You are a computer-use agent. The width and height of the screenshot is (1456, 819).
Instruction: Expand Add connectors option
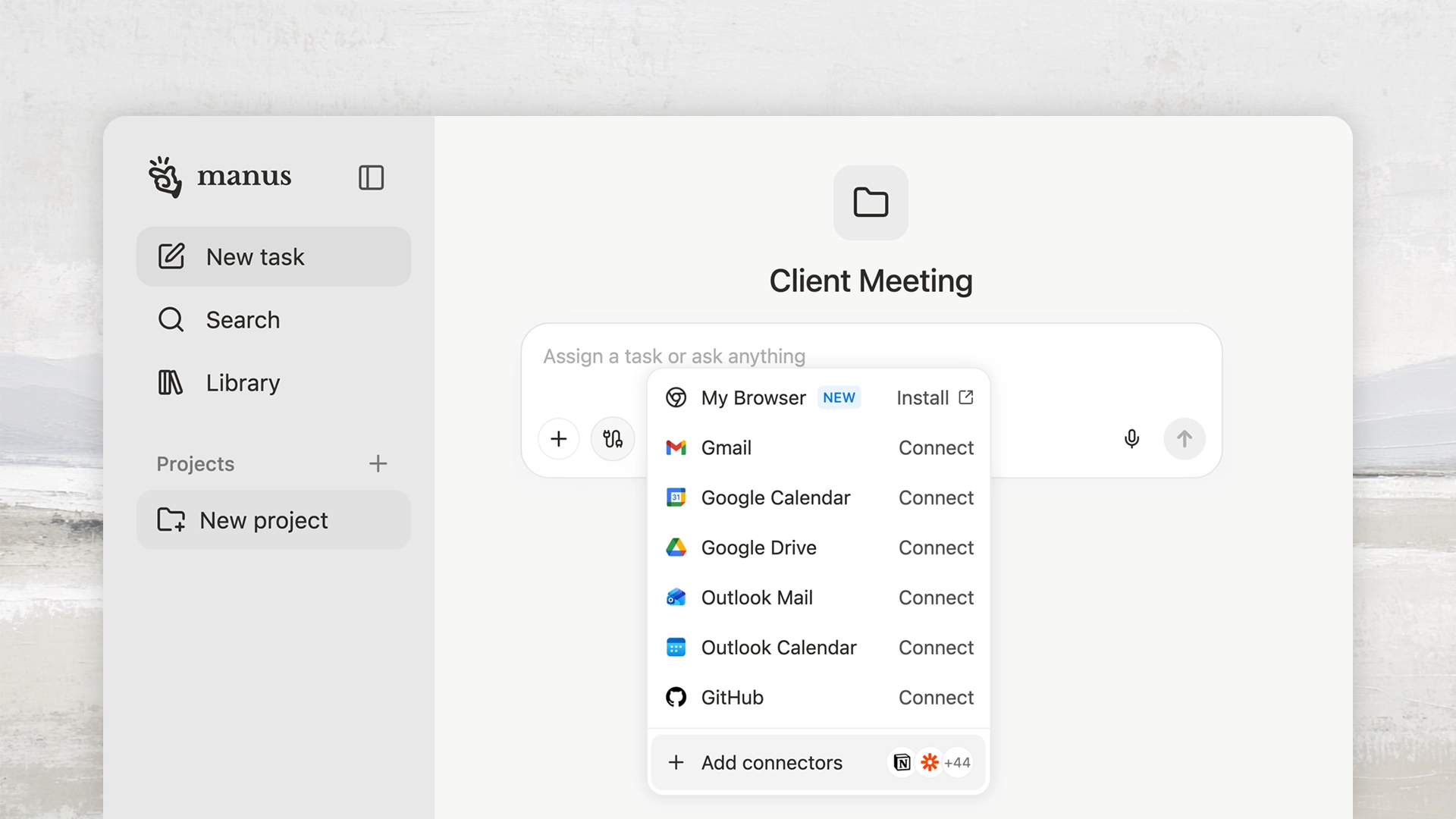coord(770,762)
